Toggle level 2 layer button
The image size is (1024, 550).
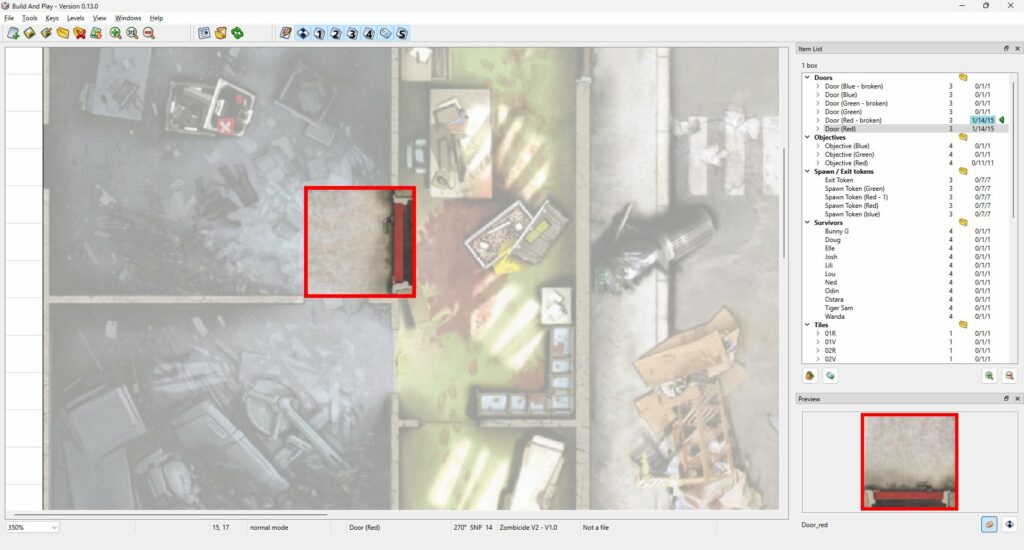[x=336, y=33]
